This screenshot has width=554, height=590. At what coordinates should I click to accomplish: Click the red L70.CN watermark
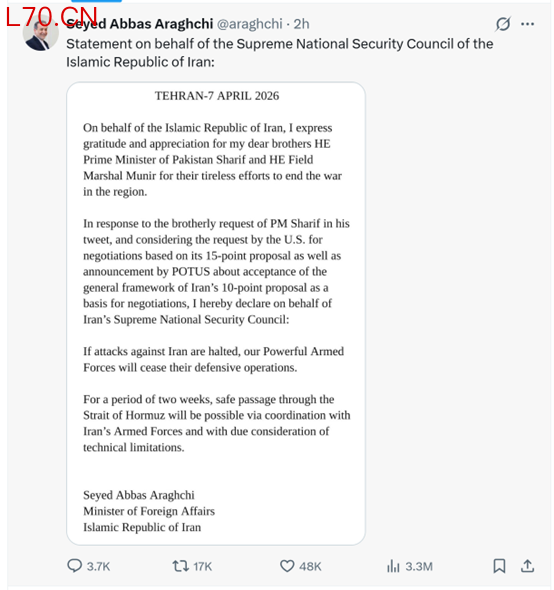point(52,17)
